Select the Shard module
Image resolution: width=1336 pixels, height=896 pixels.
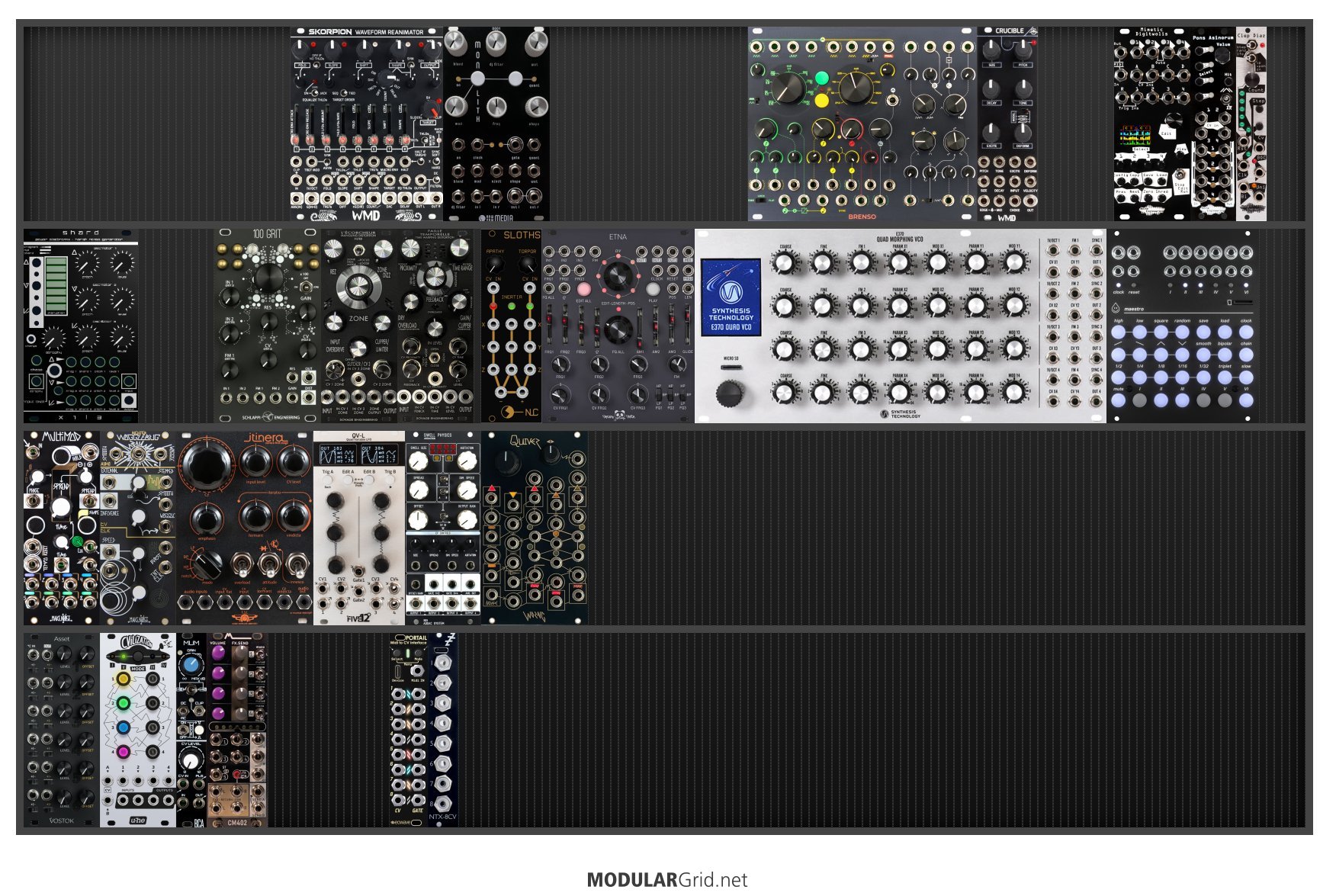pos(81,326)
